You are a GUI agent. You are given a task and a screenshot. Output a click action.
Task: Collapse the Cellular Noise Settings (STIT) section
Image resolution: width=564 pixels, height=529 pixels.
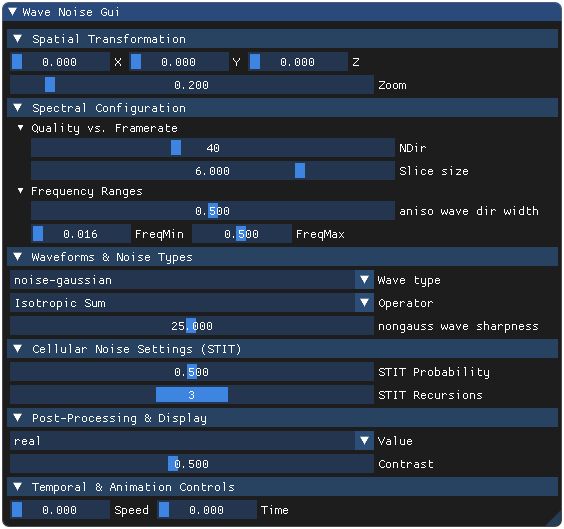tap(282, 349)
